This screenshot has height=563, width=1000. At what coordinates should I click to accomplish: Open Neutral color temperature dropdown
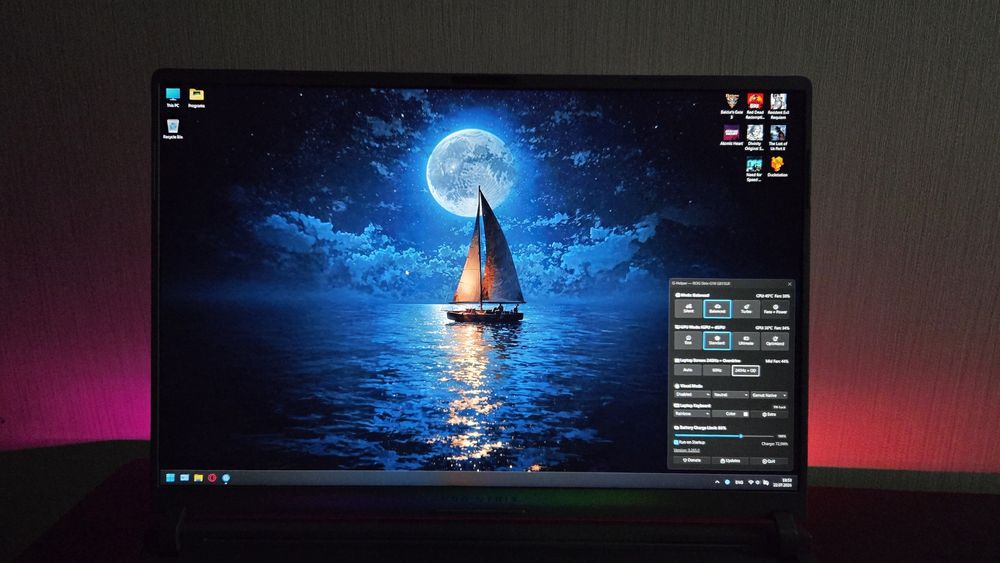pos(730,395)
